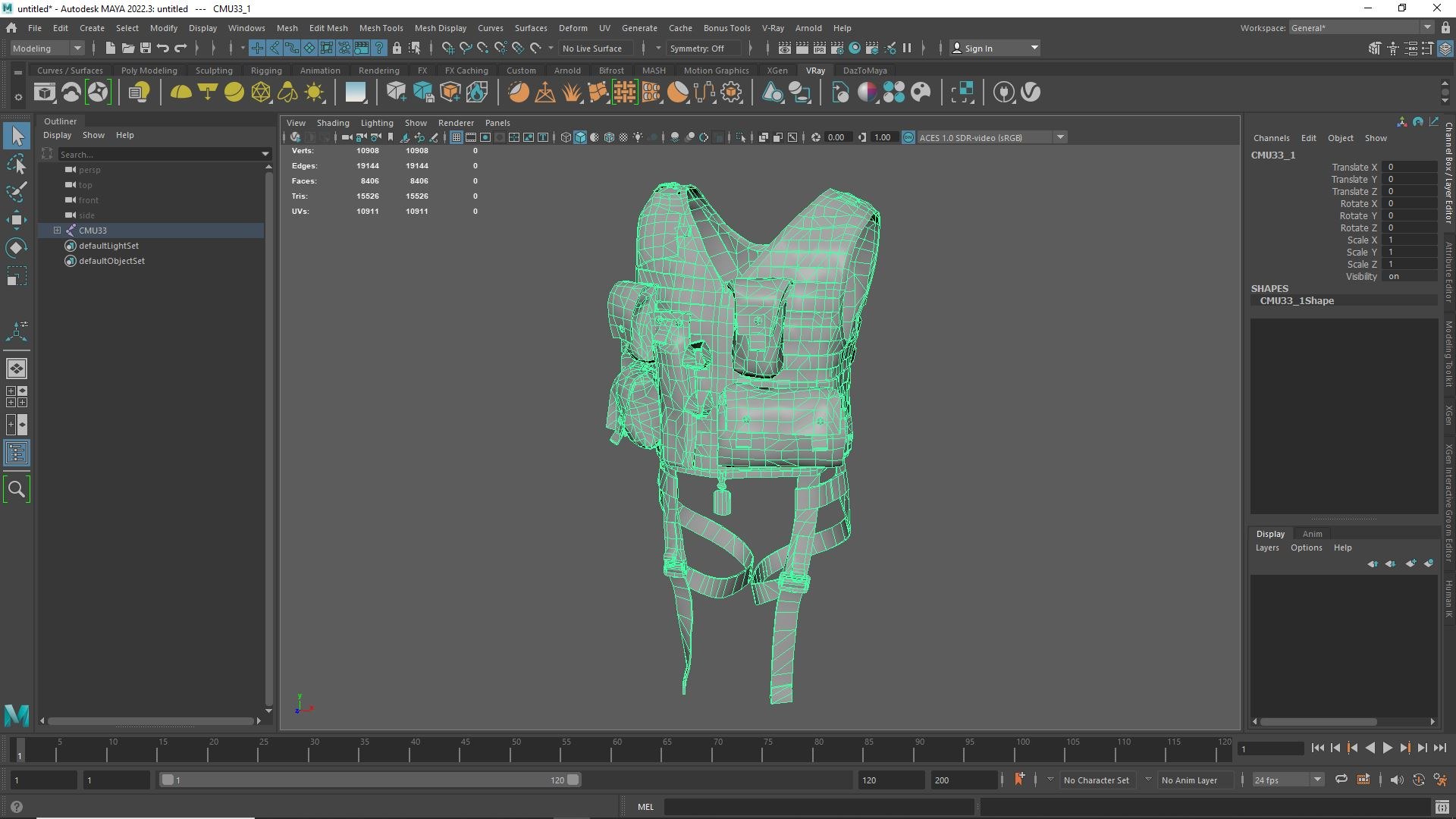Image resolution: width=1456 pixels, height=819 pixels.
Task: Choose the Paint selection tool
Action: (x=17, y=191)
